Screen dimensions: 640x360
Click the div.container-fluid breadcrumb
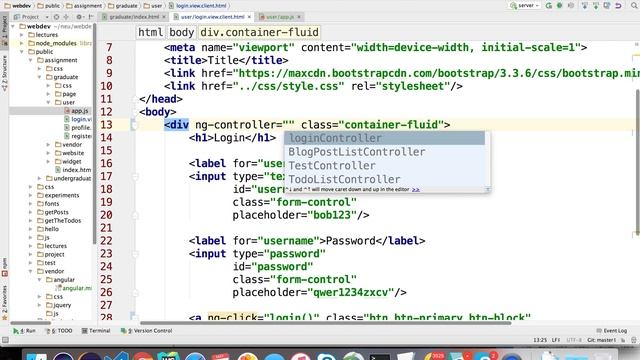pos(259,32)
